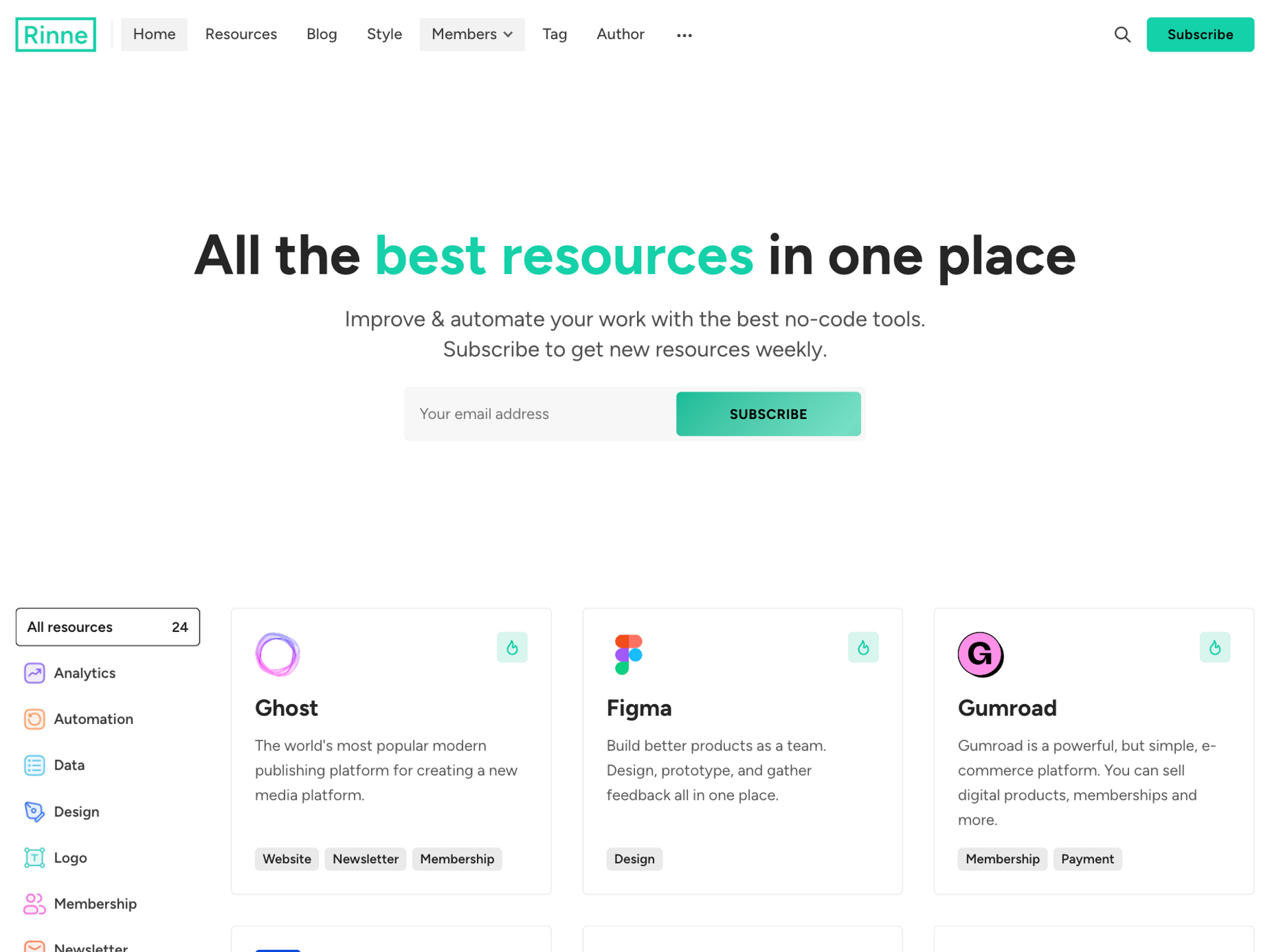The image size is (1270, 952).
Task: Click the Logo sidebar icon
Action: click(34, 857)
